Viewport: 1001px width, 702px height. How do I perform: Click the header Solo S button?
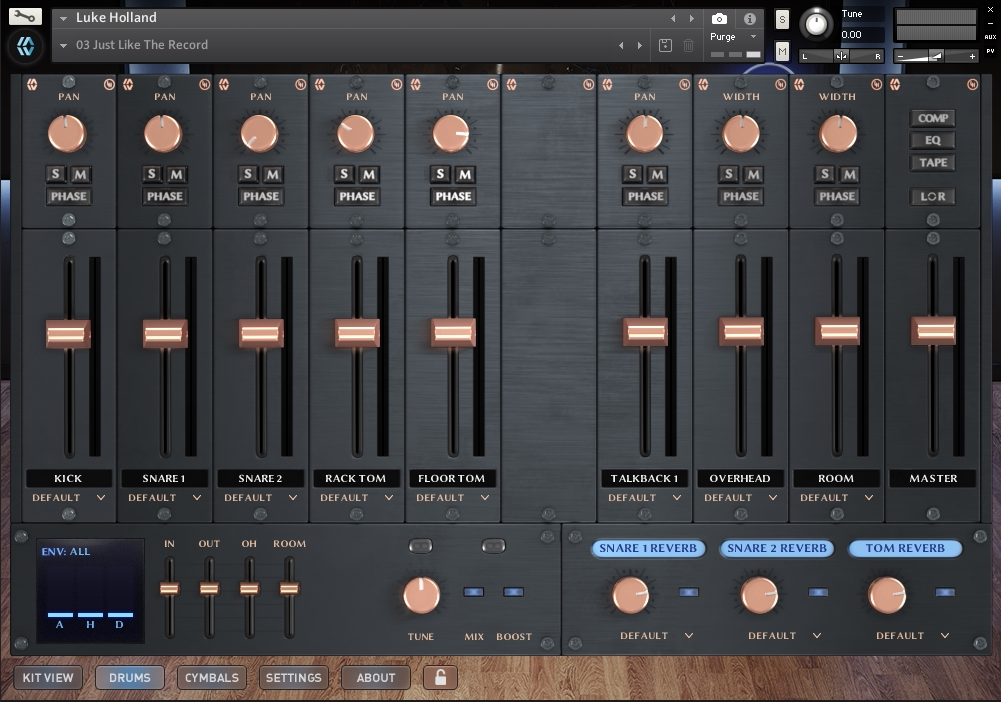782,20
